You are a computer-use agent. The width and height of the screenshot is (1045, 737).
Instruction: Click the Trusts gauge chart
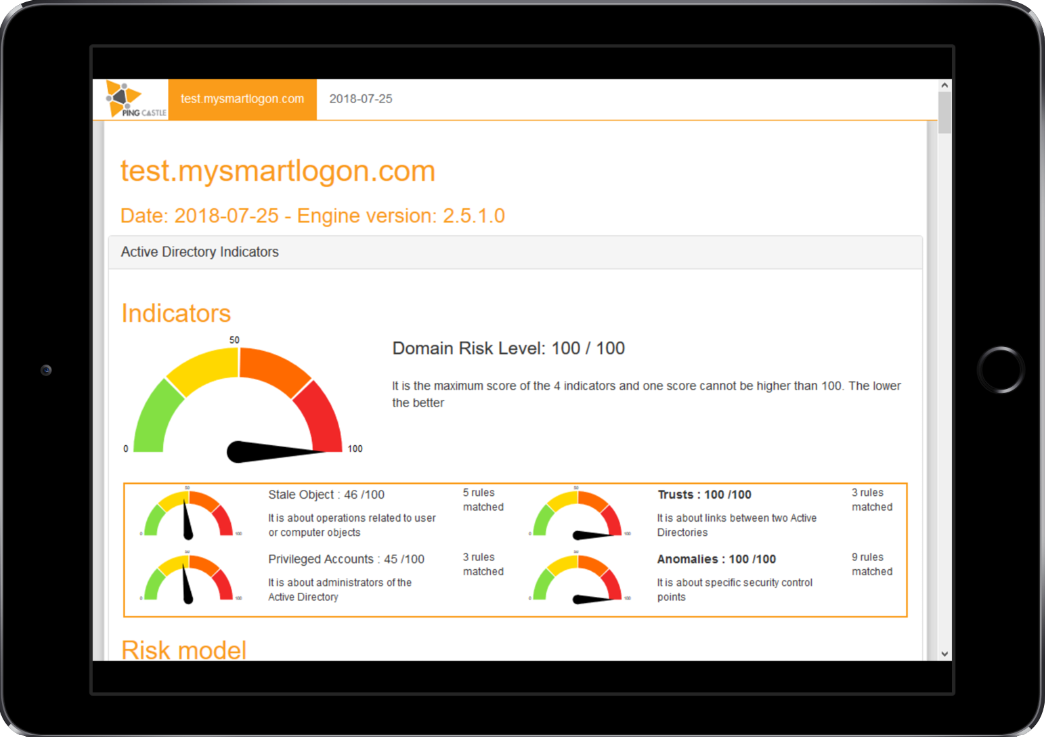579,512
